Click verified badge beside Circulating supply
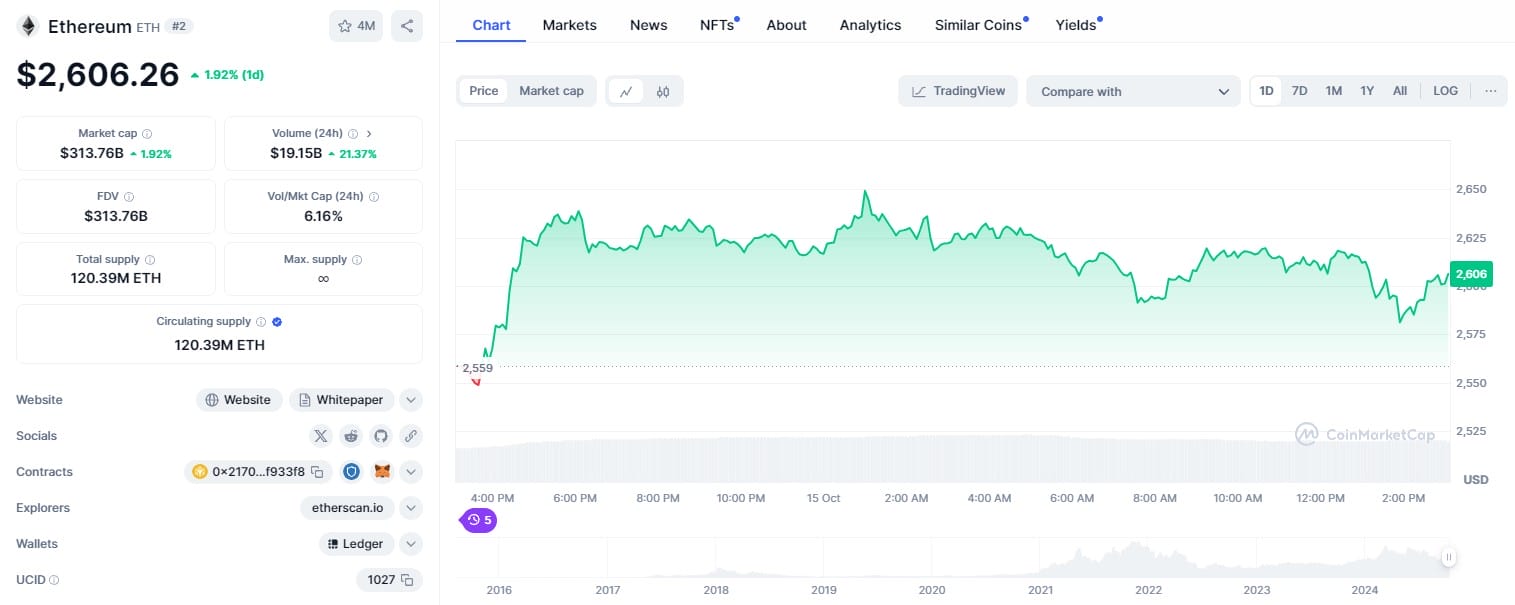This screenshot has width=1515, height=605. pos(277,322)
